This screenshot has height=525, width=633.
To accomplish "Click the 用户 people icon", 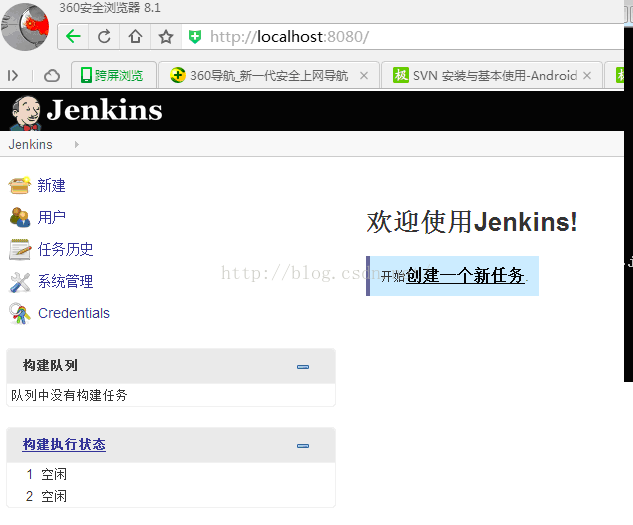I will point(20,217).
